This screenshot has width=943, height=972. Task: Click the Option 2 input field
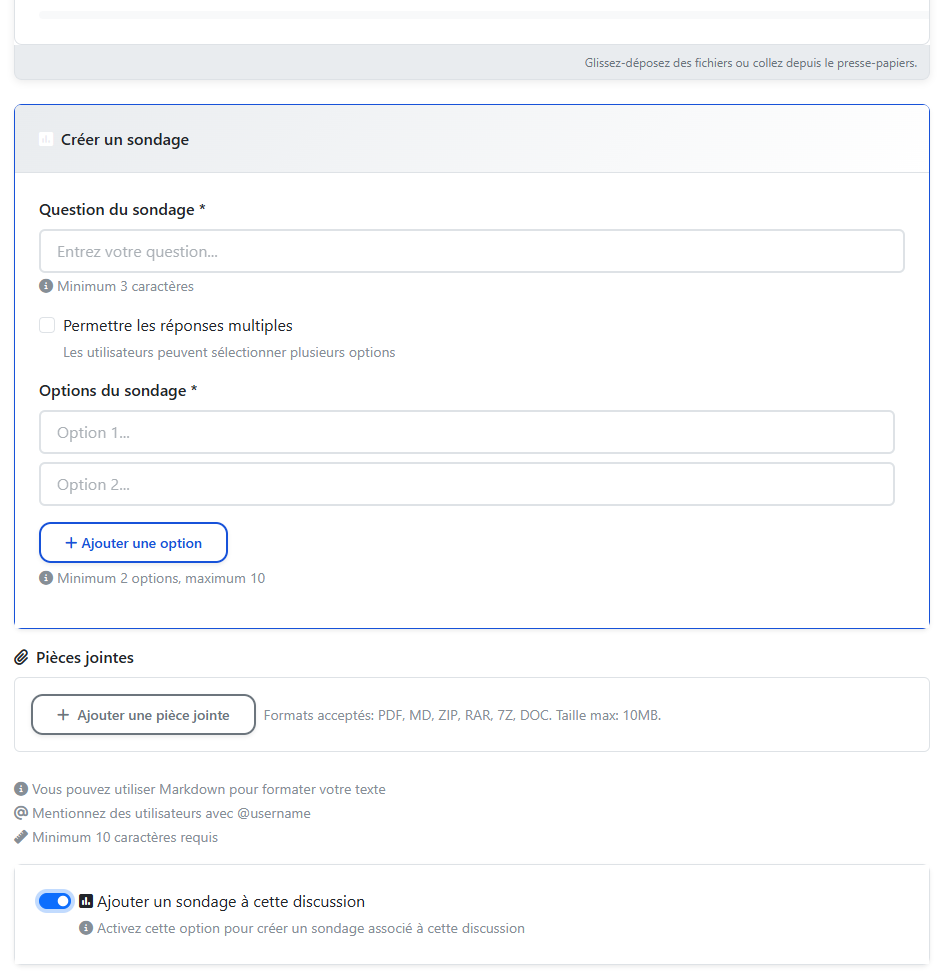(x=466, y=485)
